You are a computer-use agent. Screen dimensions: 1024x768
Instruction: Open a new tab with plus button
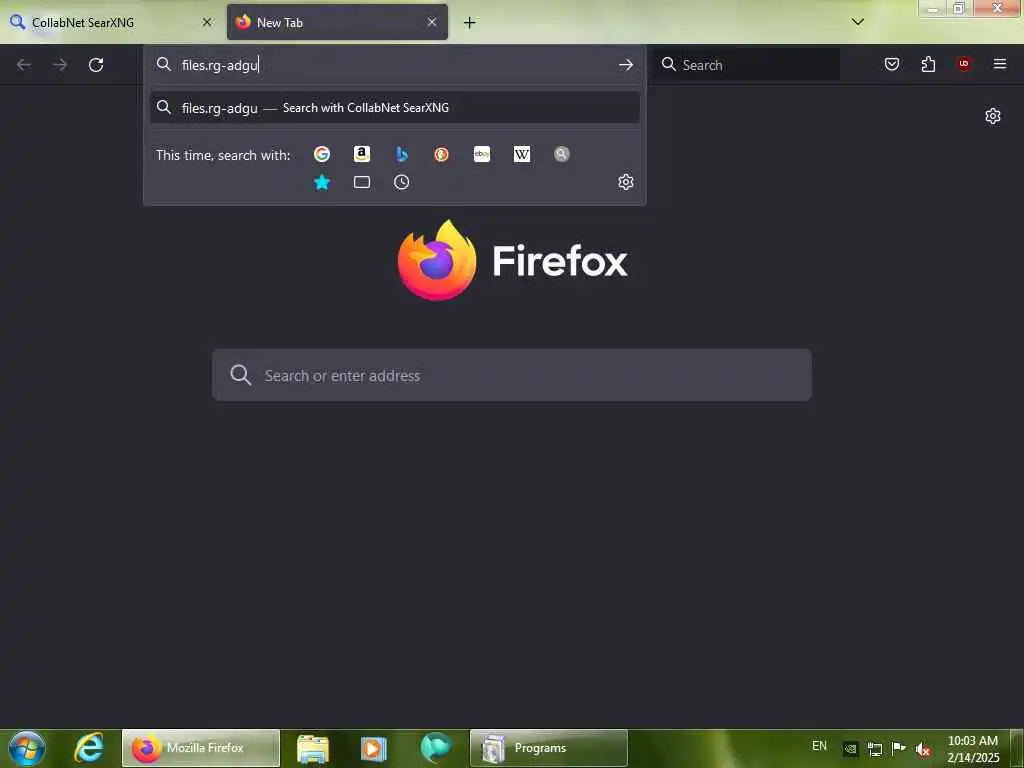[x=470, y=23]
